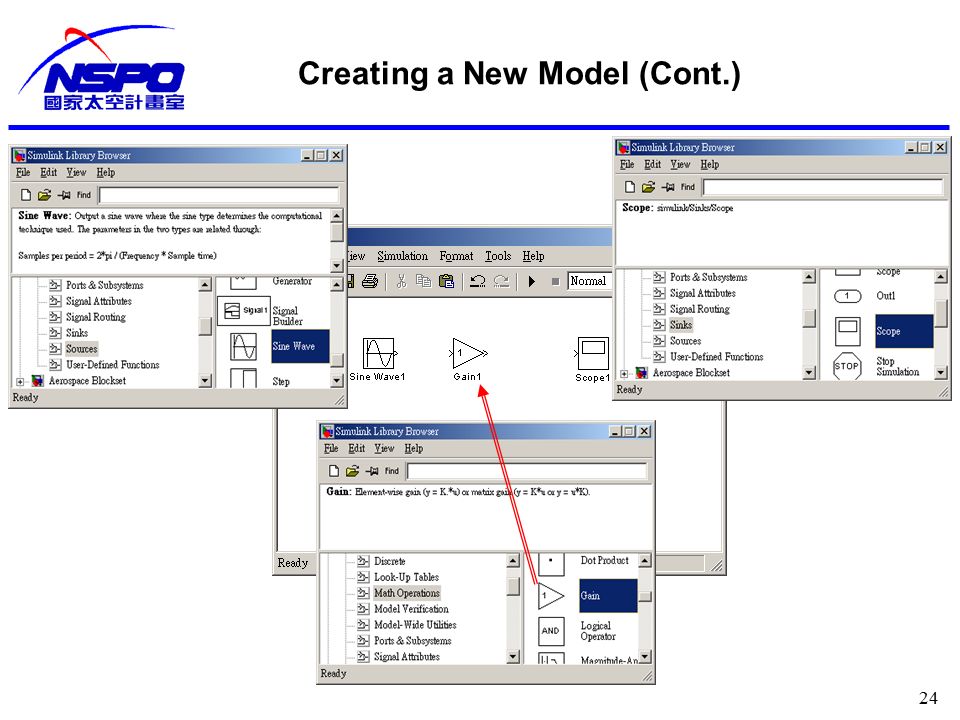Select the Step block icon in library

click(x=244, y=377)
